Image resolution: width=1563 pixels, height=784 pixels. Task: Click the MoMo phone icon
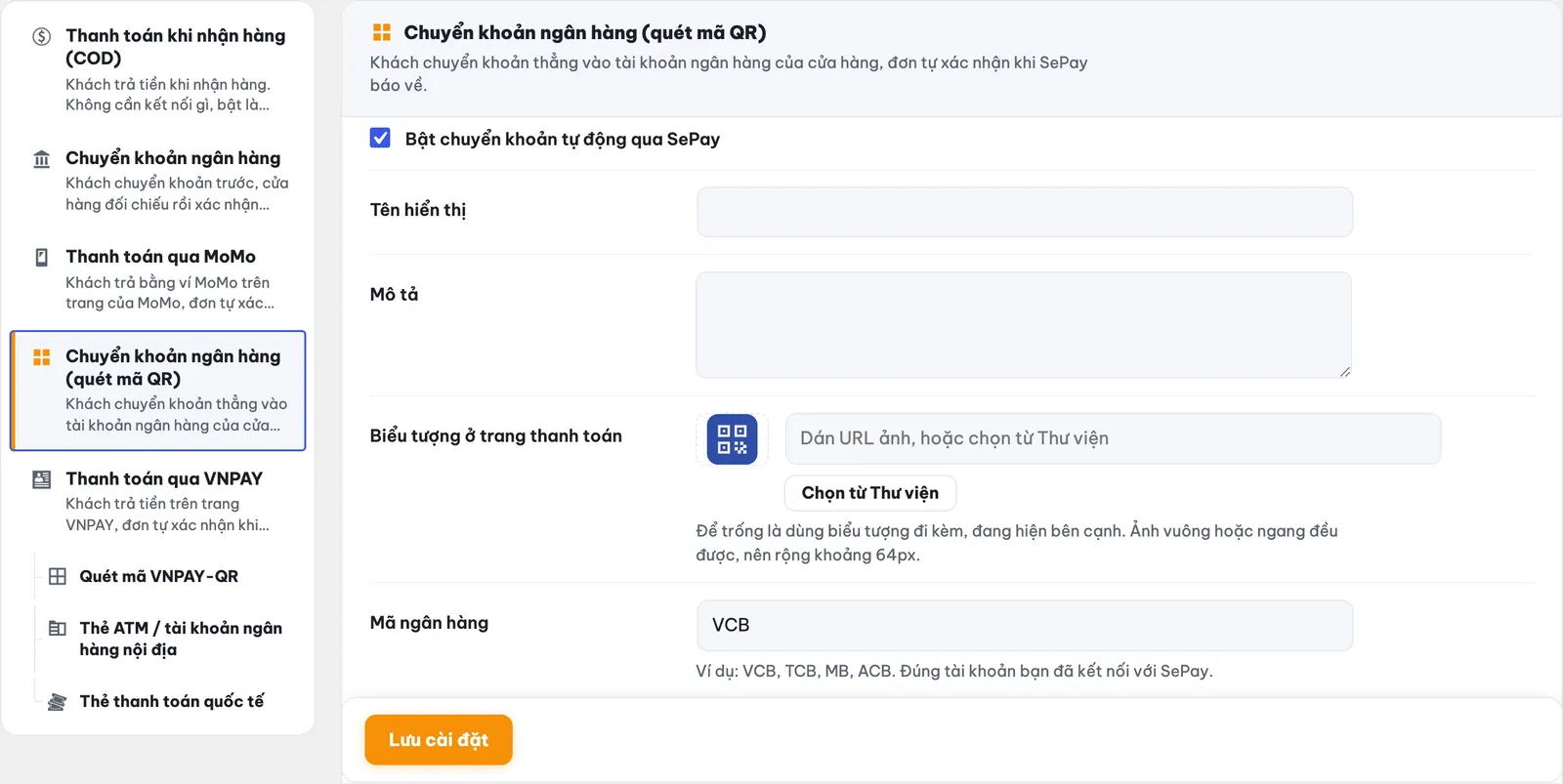point(41,258)
